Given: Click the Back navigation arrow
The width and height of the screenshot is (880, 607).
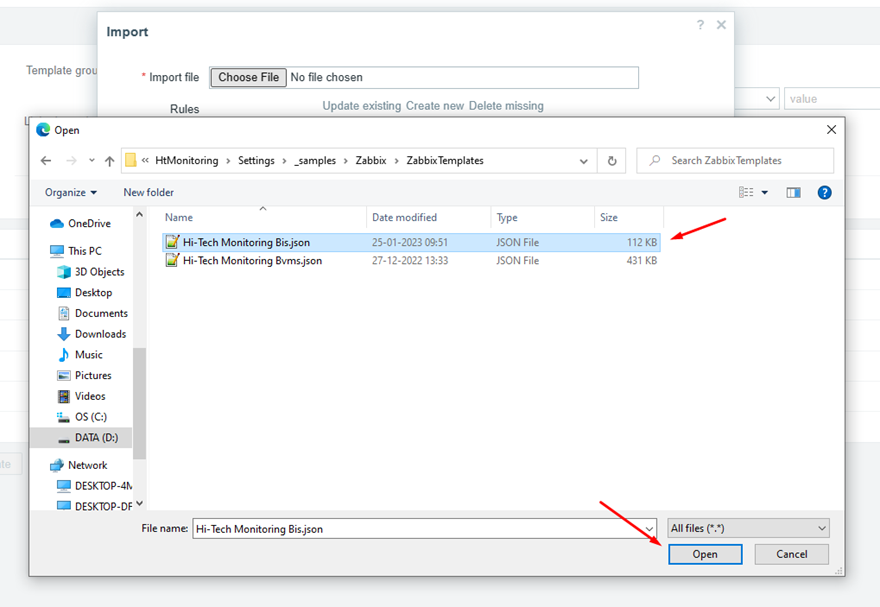Looking at the screenshot, I should coord(46,161).
